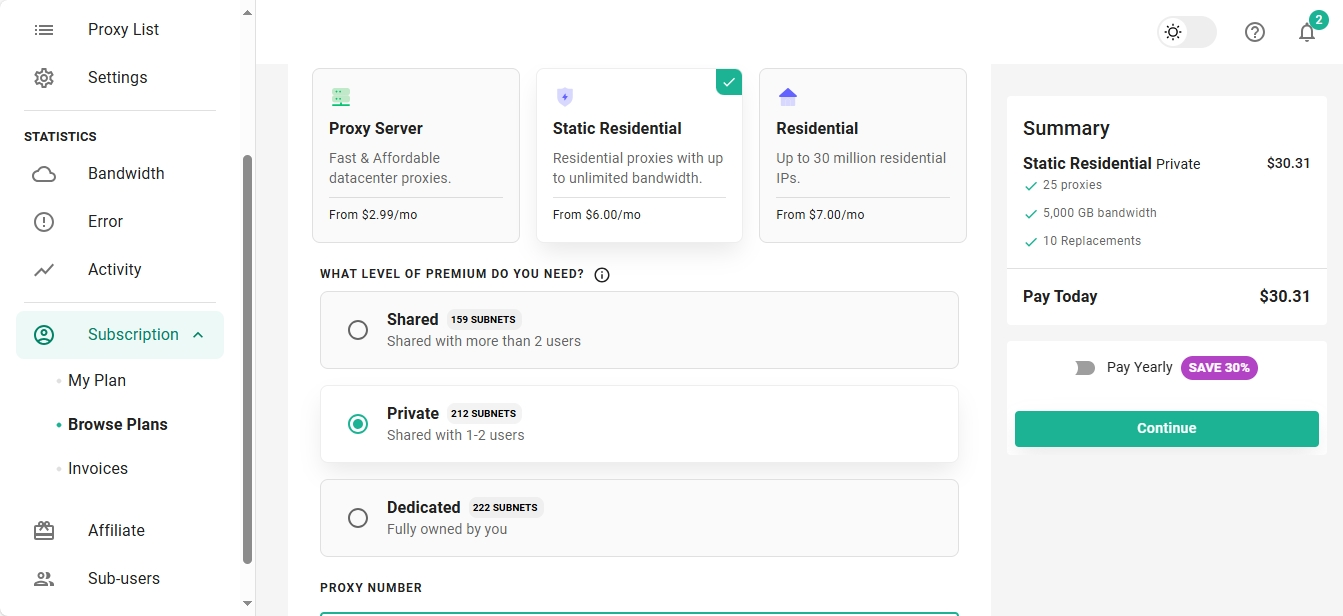This screenshot has width=1343, height=616.
Task: Toggle the Pay Yearly switch
Action: [x=1085, y=368]
